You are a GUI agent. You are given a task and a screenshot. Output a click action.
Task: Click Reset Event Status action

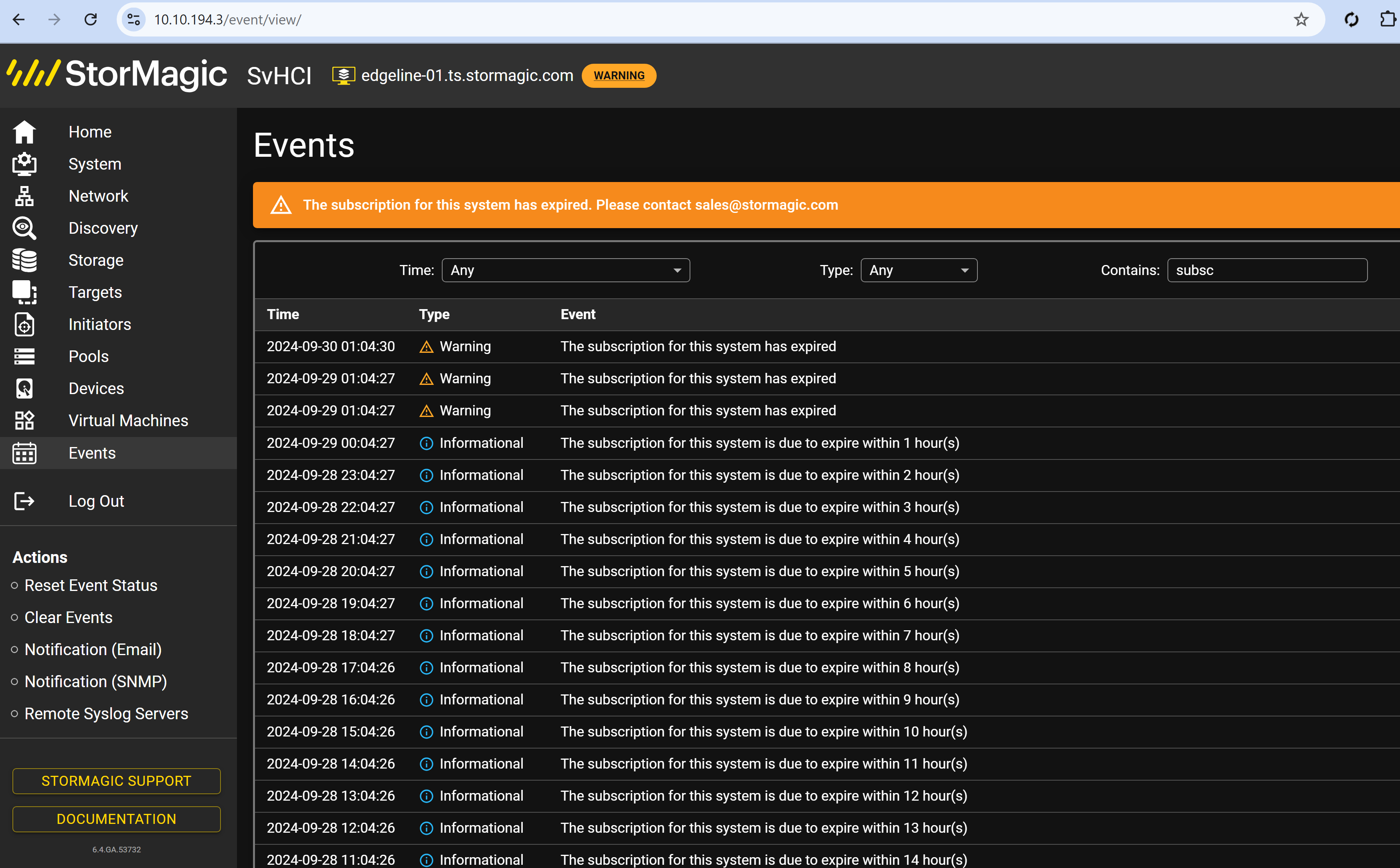(x=91, y=586)
